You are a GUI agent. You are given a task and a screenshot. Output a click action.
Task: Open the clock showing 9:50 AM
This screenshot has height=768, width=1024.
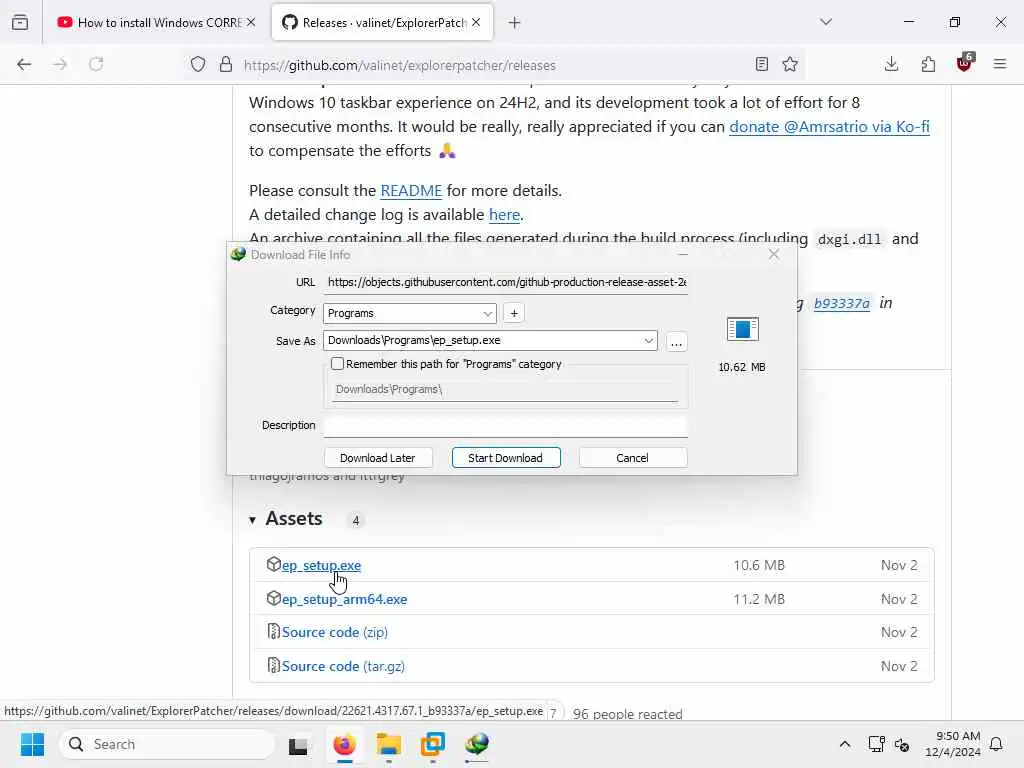coord(953,744)
